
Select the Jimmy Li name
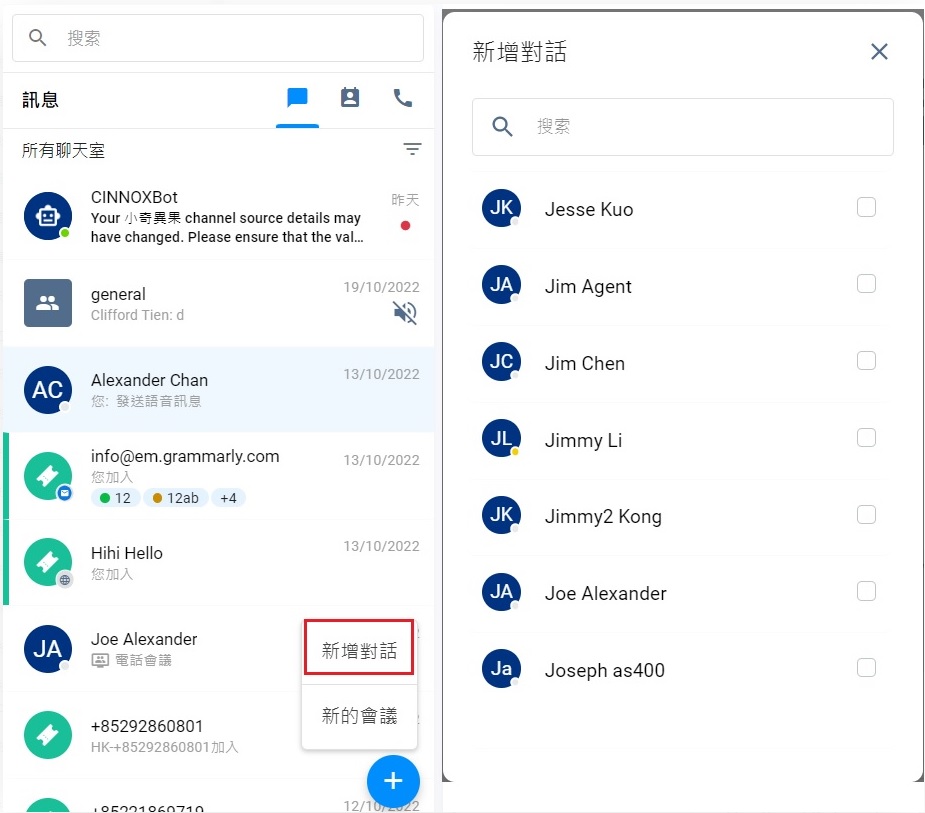583,441
